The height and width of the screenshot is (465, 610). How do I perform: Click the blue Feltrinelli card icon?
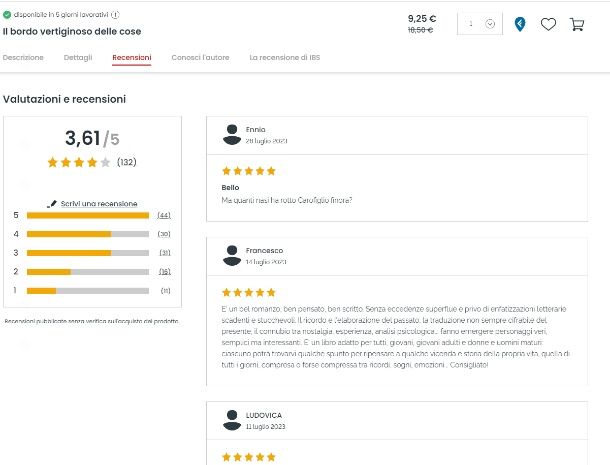coord(520,24)
